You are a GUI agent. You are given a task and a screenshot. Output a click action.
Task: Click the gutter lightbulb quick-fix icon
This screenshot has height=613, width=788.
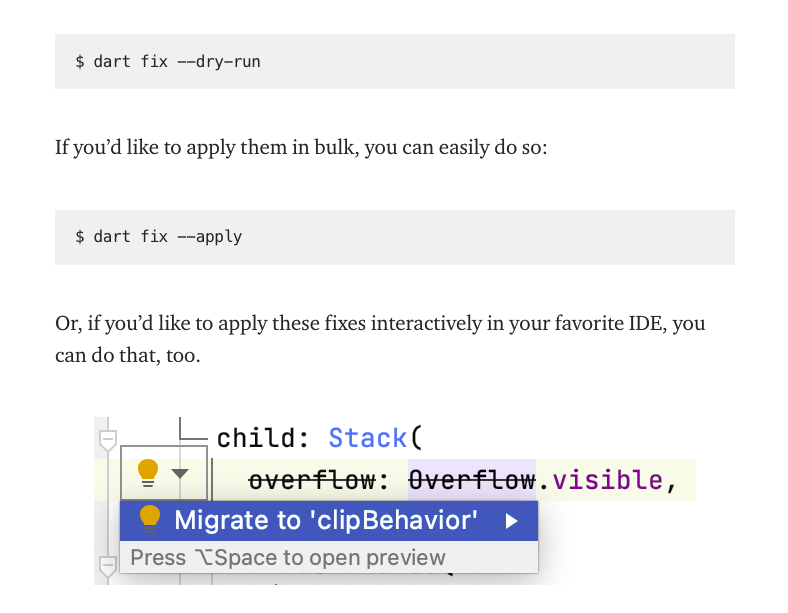tap(148, 473)
